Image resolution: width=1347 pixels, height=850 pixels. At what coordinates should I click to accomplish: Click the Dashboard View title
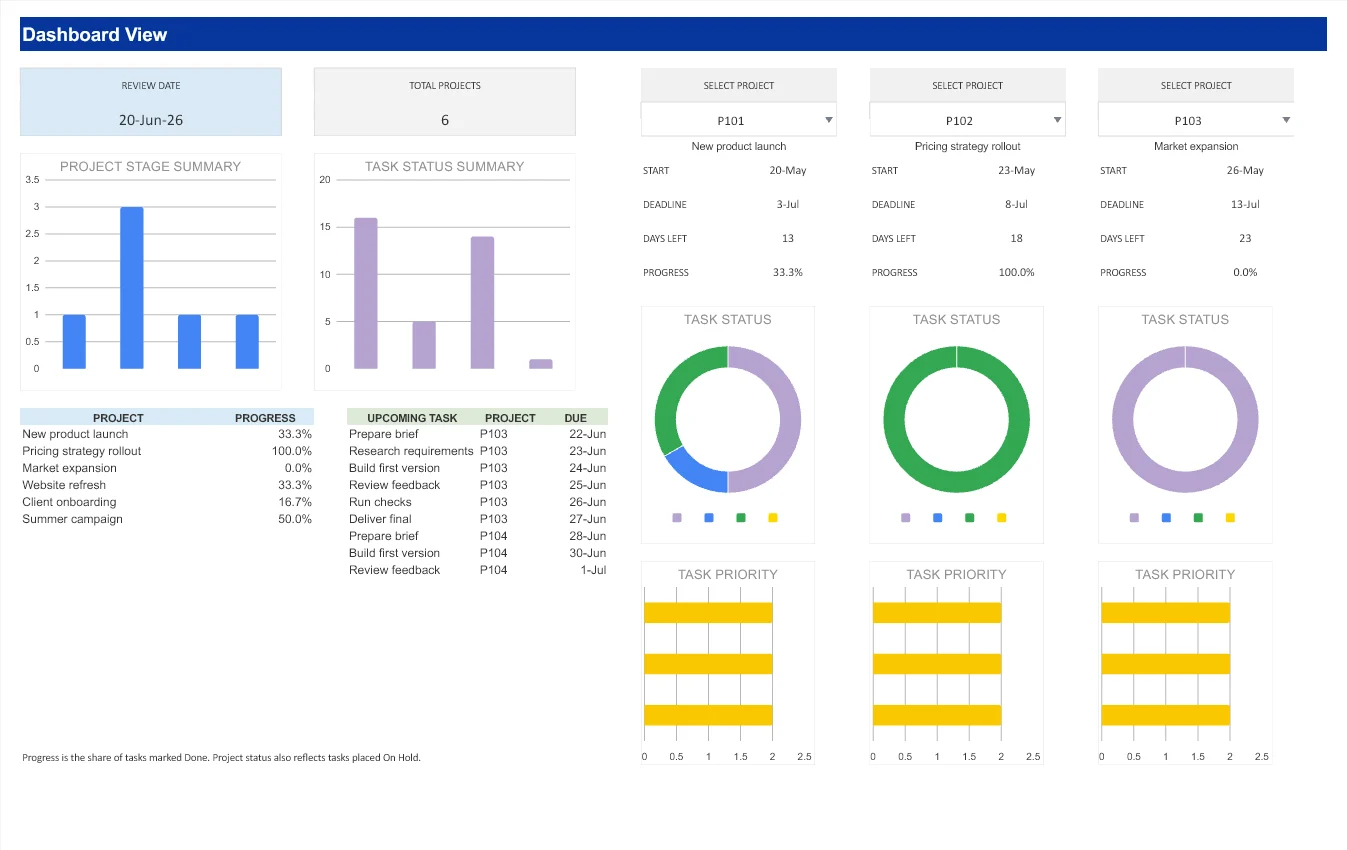click(94, 35)
